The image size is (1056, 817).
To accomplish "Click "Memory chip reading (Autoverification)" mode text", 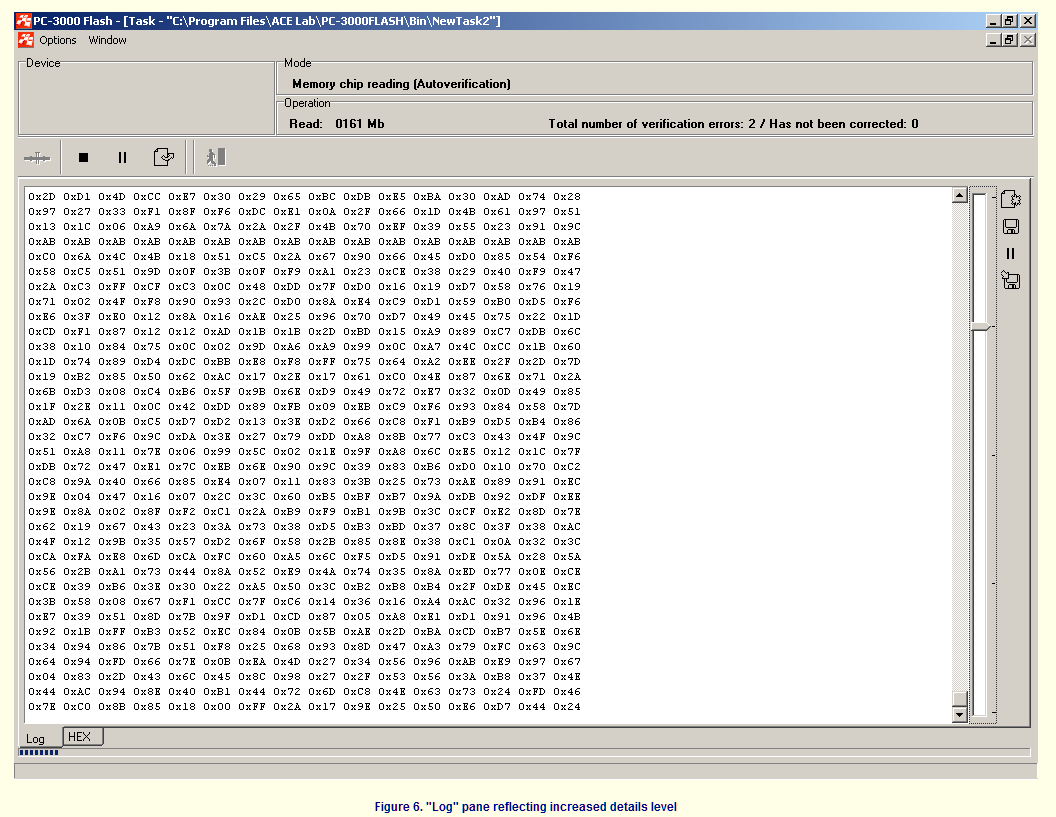I will [x=401, y=84].
